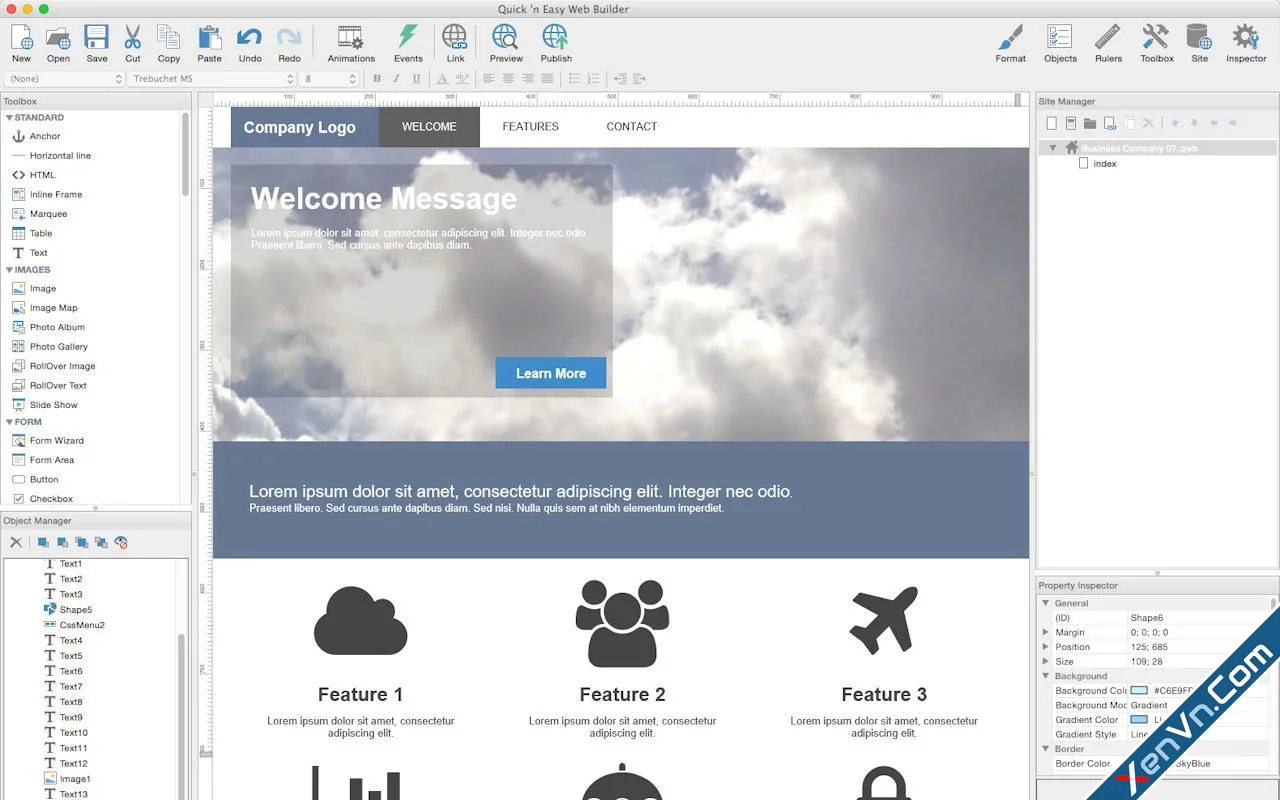This screenshot has height=800, width=1280.
Task: Insert a bulleted list
Action: [574, 79]
